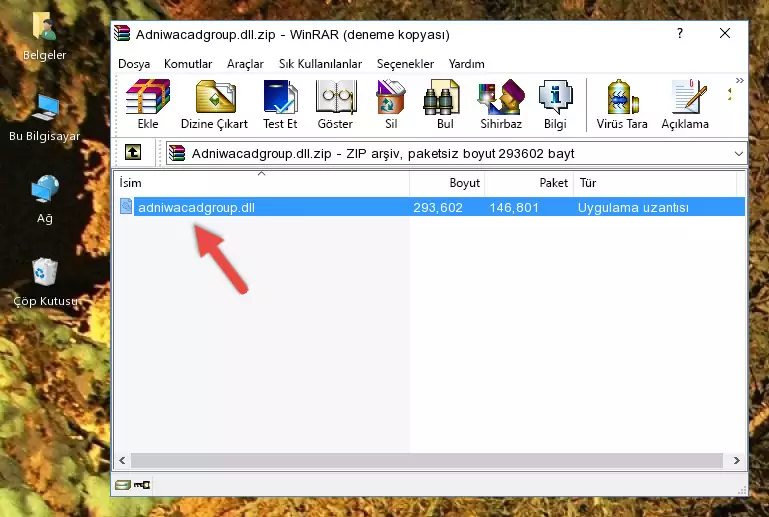This screenshot has width=769, height=517.
Task: Launch the Sihirbaz wizard
Action: pos(501,104)
